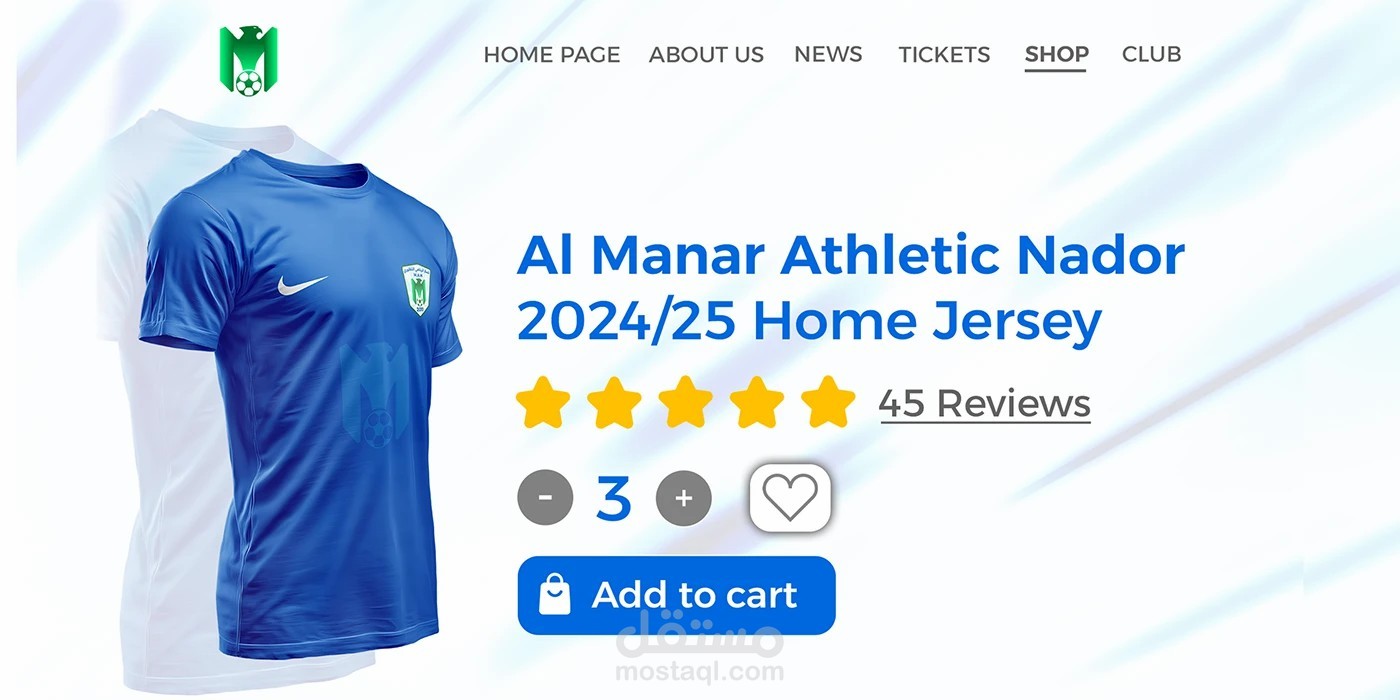Screen dimensions: 1400x700
Task: Increase quantity with the plus button
Action: [684, 497]
